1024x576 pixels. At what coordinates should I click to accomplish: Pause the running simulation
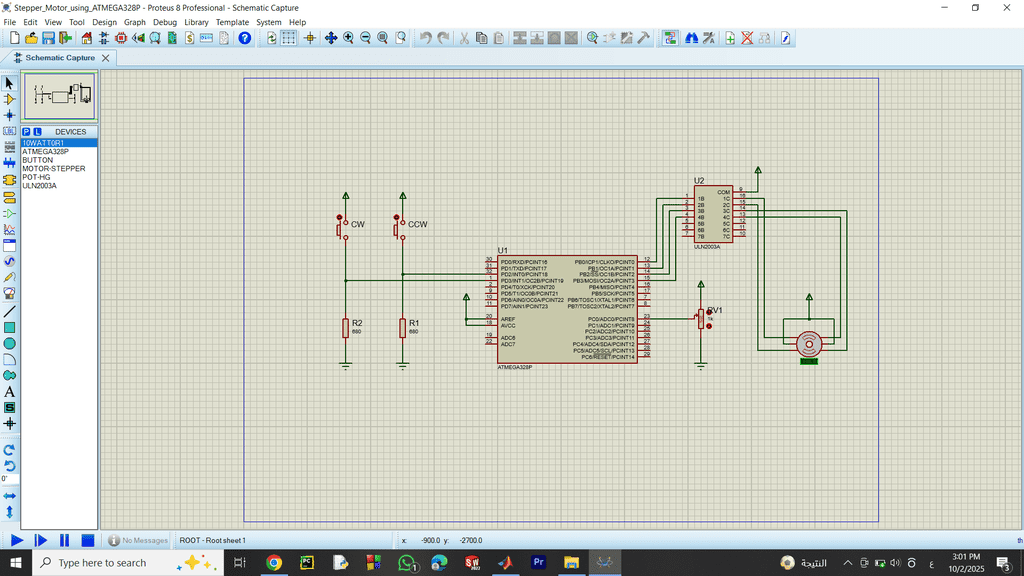click(64, 540)
